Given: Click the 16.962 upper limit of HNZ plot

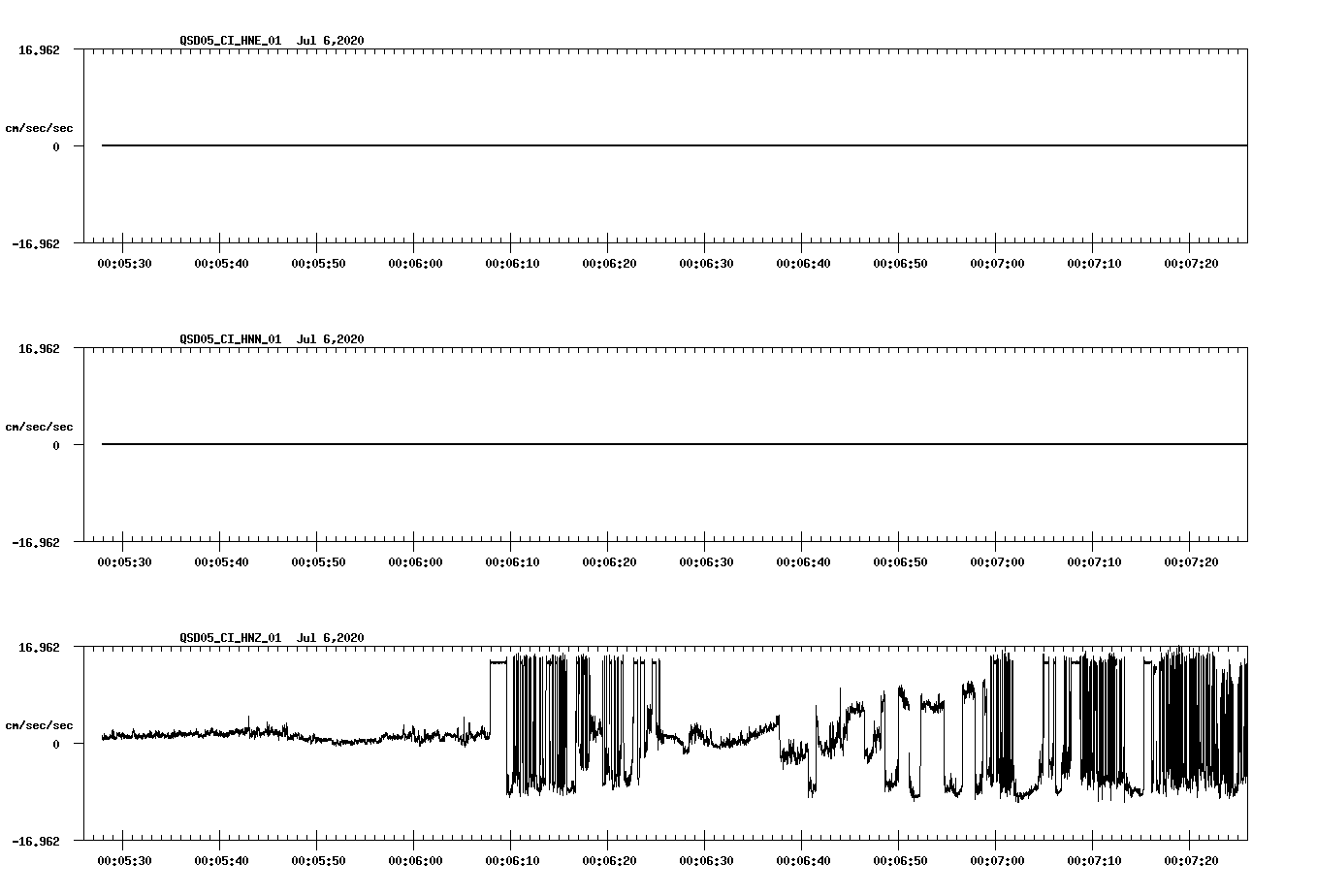Looking at the screenshot, I should pyautogui.click(x=39, y=647).
